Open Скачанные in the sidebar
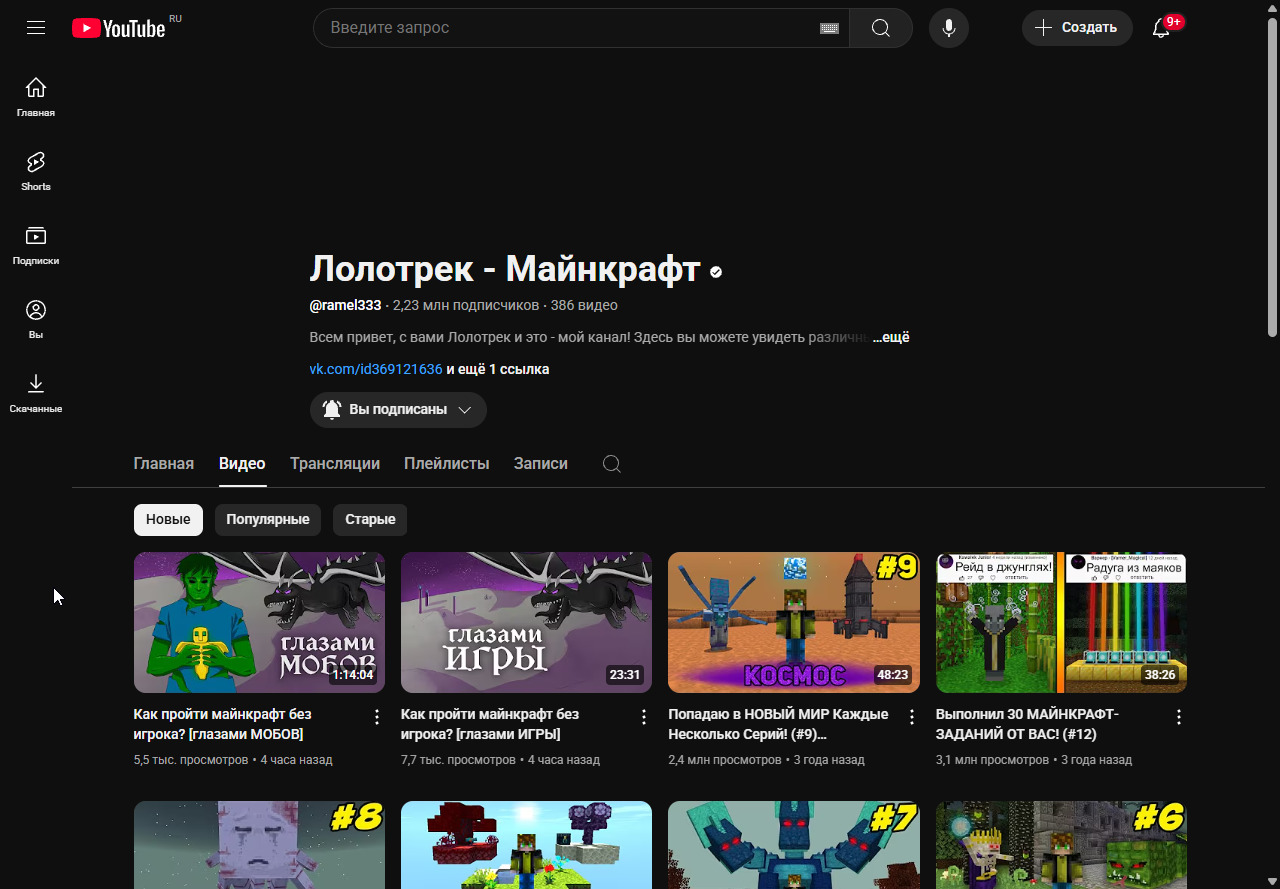The image size is (1280, 889). pyautogui.click(x=36, y=393)
